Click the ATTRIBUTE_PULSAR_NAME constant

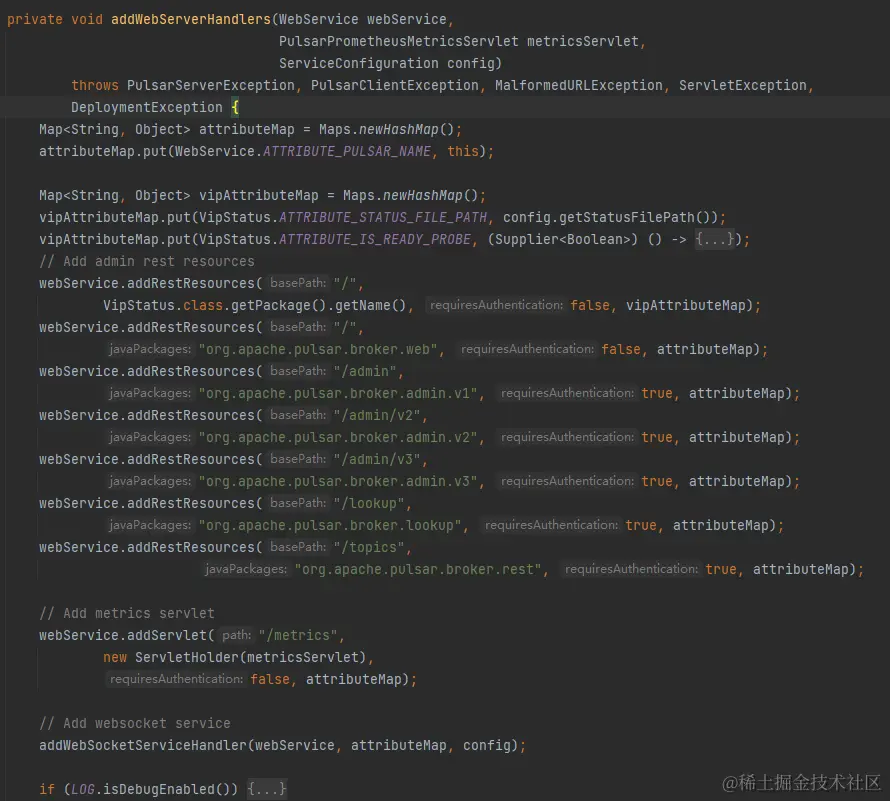(346, 152)
